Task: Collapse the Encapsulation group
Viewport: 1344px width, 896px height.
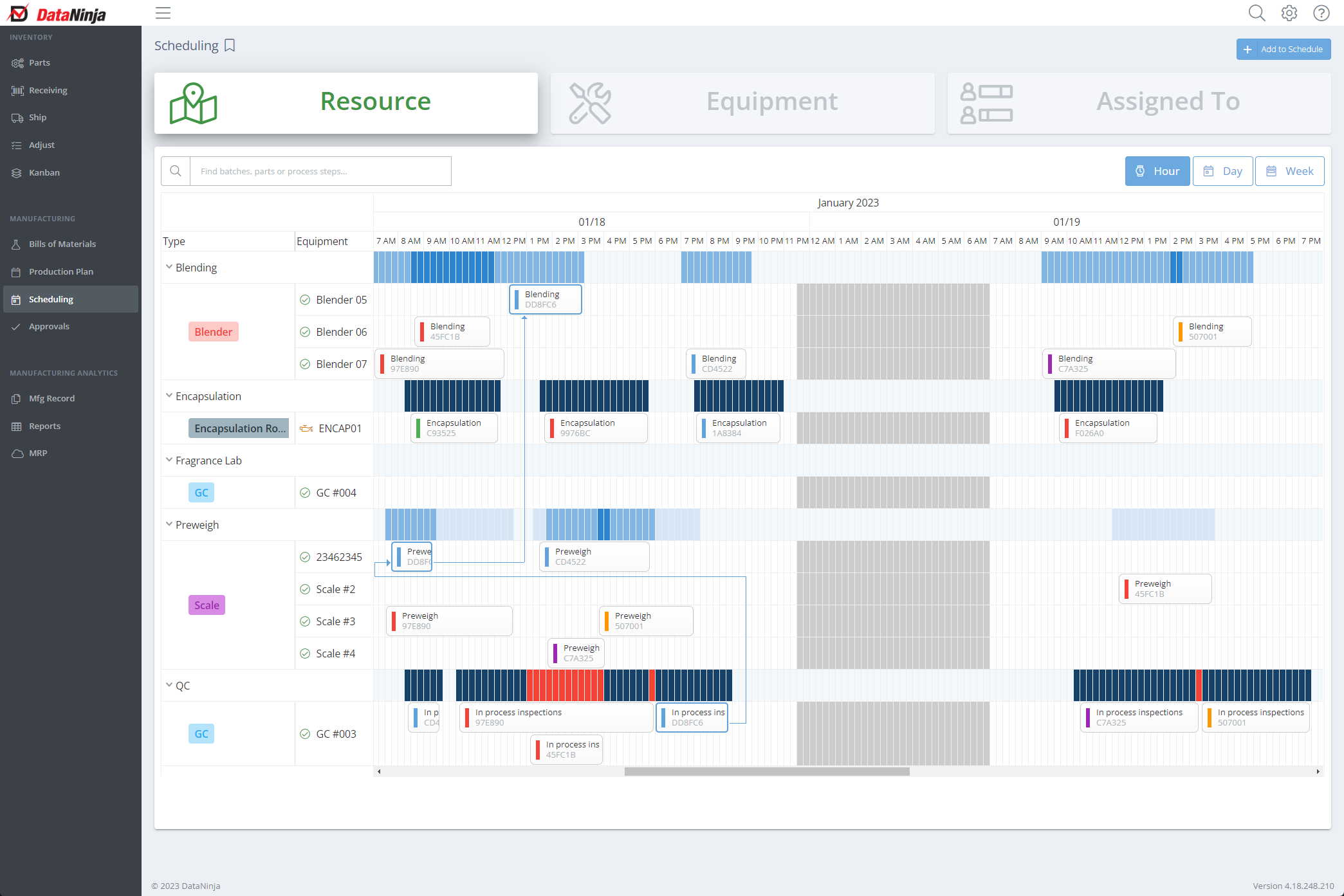Action: pyautogui.click(x=169, y=396)
